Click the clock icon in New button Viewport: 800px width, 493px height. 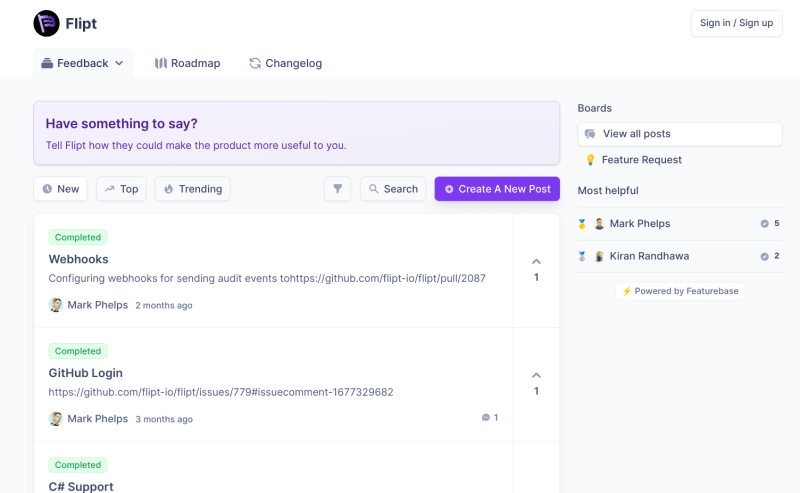[x=47, y=189]
